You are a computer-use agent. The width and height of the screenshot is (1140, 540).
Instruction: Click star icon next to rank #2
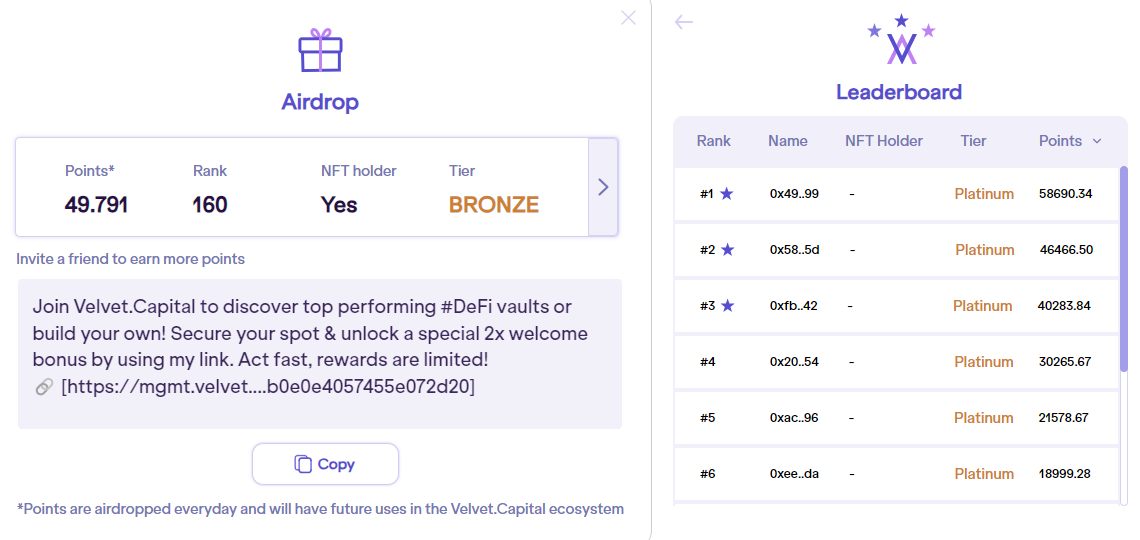click(727, 250)
